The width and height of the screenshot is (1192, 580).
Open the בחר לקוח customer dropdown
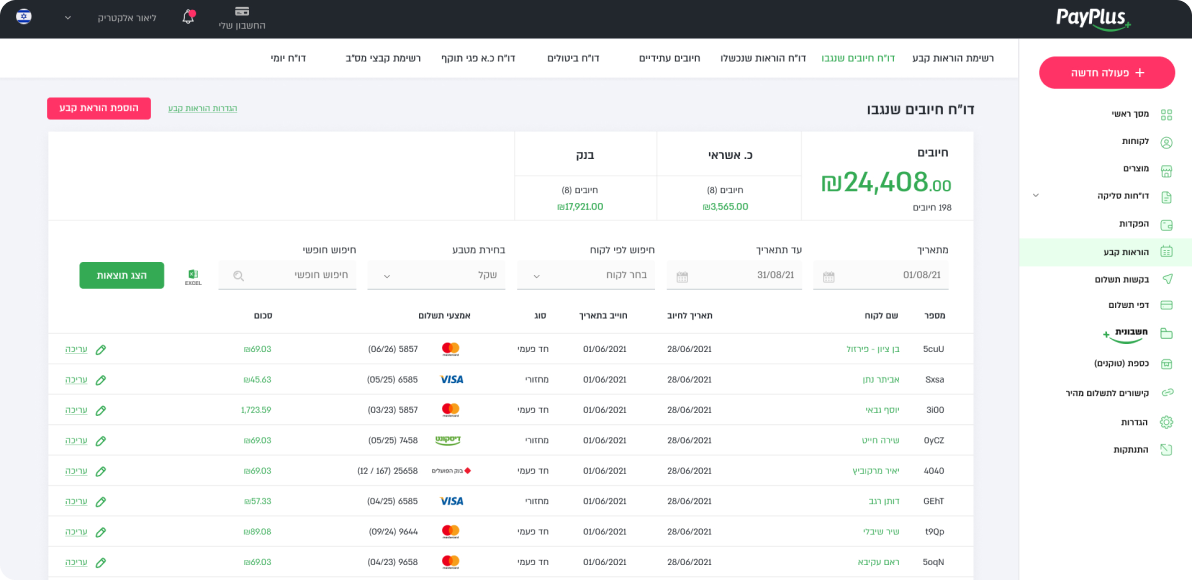(x=586, y=275)
